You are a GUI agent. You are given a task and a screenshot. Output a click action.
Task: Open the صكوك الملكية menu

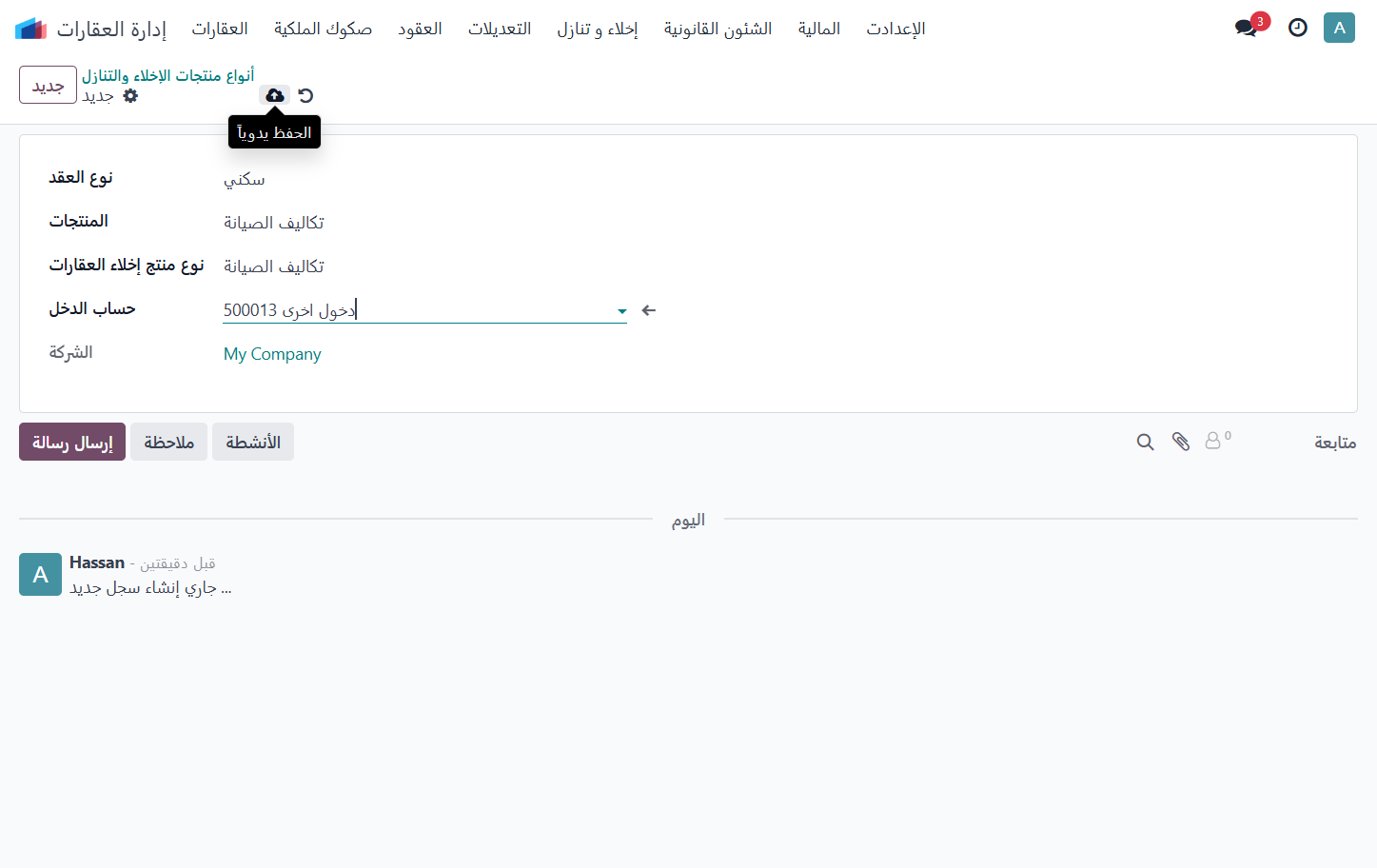[324, 29]
